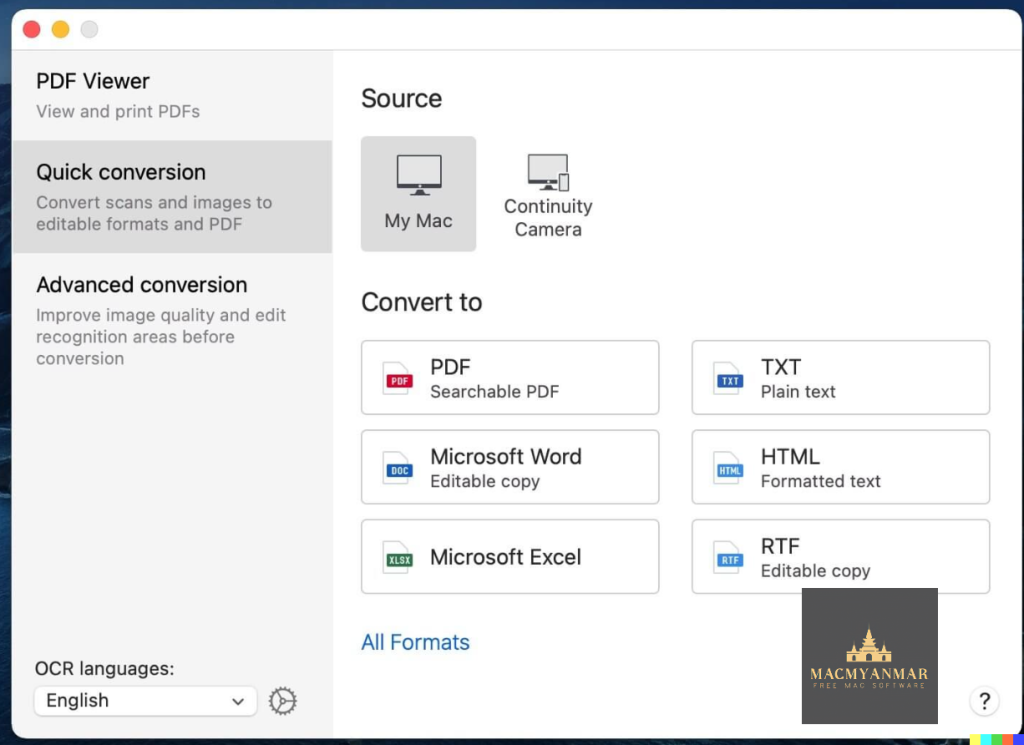
Task: Click the My Mac monitor icon
Action: [x=419, y=175]
